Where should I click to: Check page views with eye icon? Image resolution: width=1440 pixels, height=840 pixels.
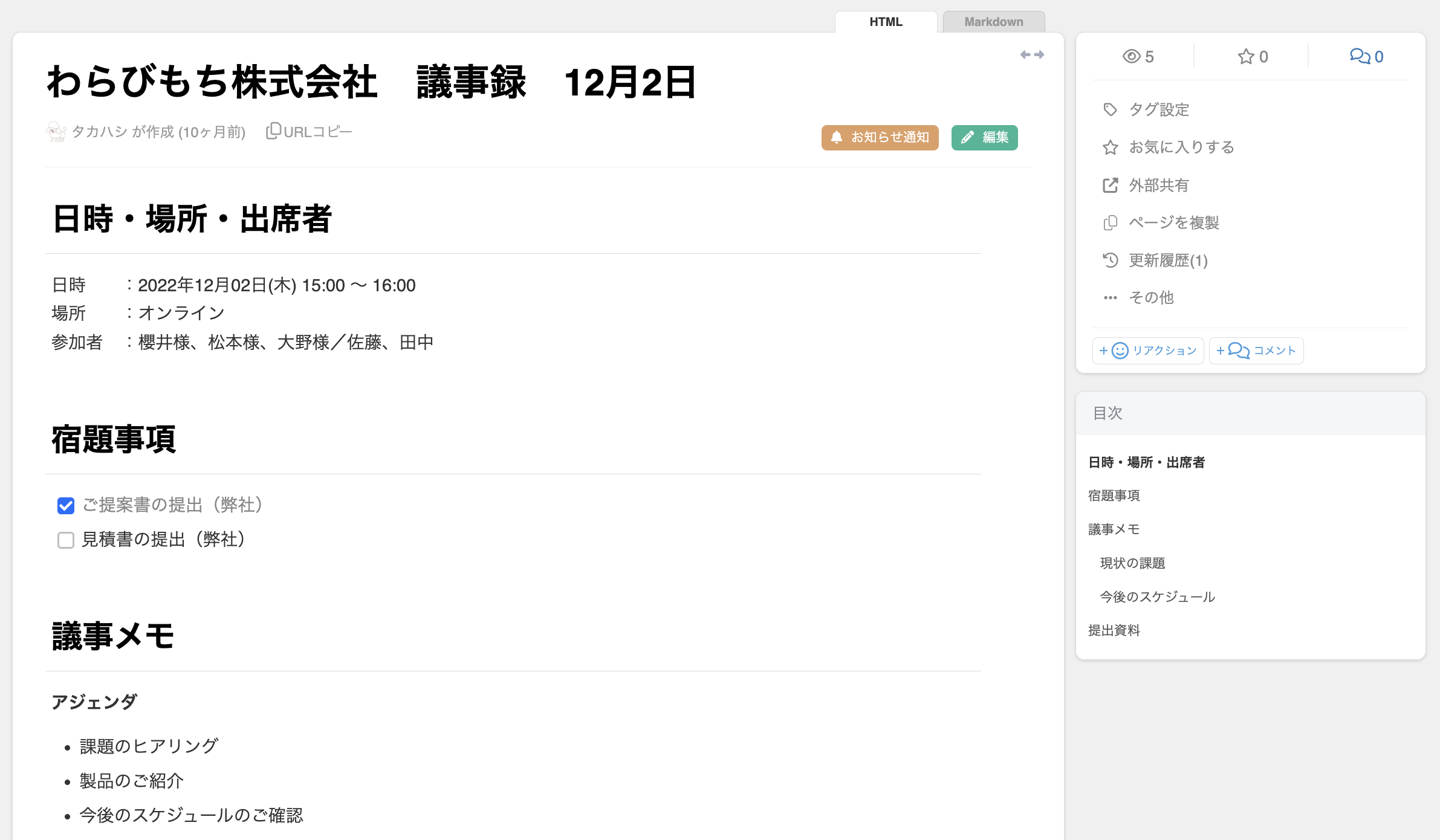1139,56
